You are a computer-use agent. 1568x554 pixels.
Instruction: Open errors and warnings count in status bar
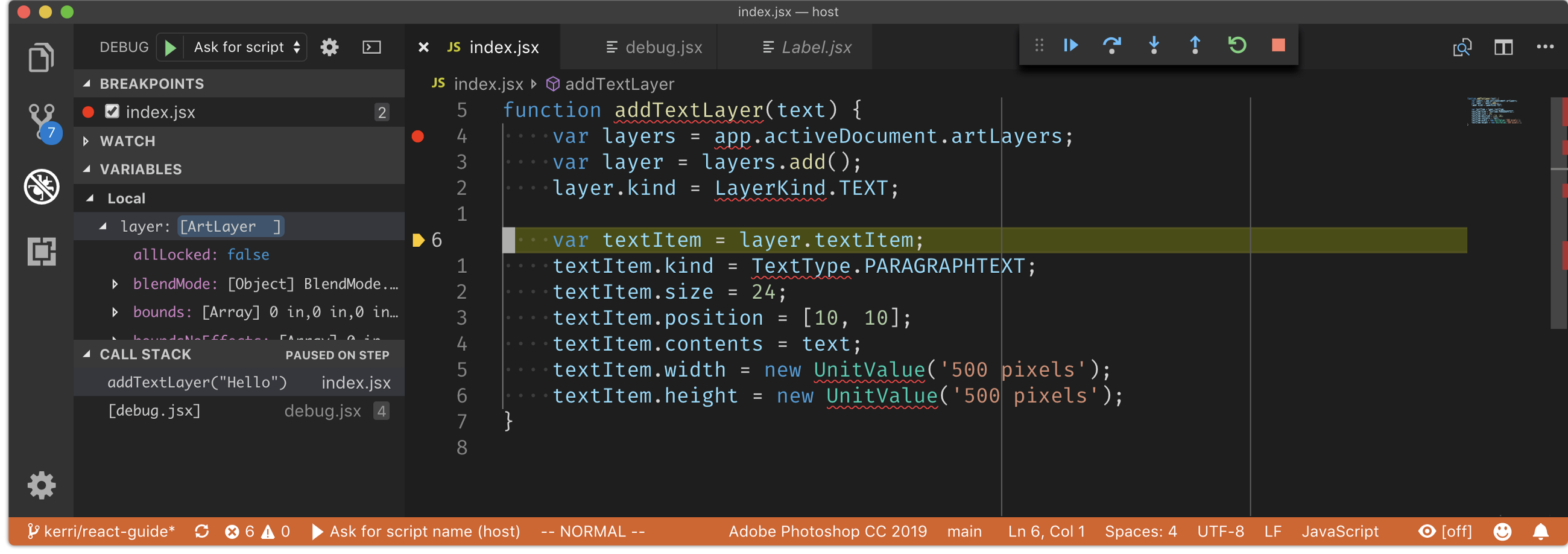pyautogui.click(x=258, y=532)
